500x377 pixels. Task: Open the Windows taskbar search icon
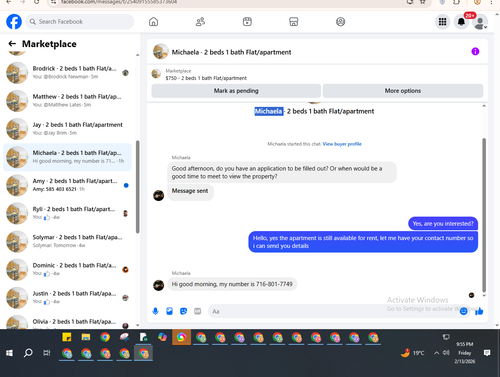pyautogui.click(x=28, y=353)
